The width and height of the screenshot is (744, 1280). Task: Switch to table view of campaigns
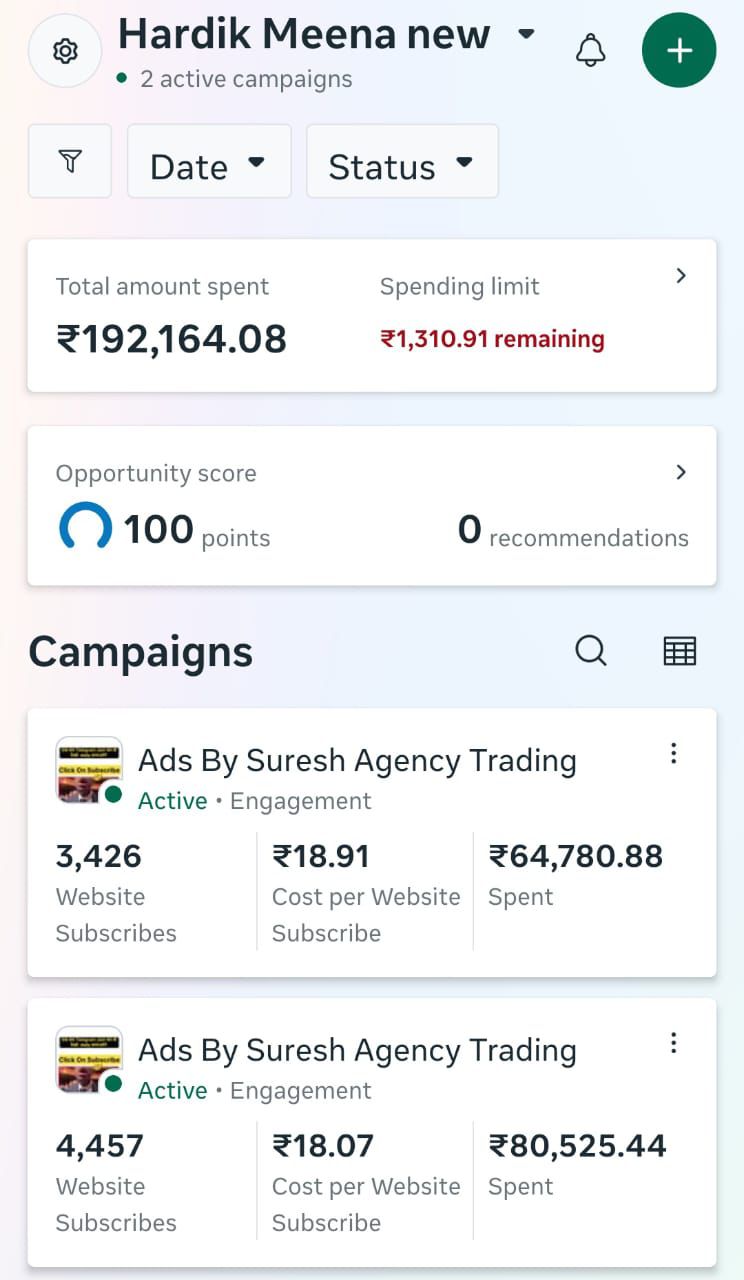click(680, 650)
